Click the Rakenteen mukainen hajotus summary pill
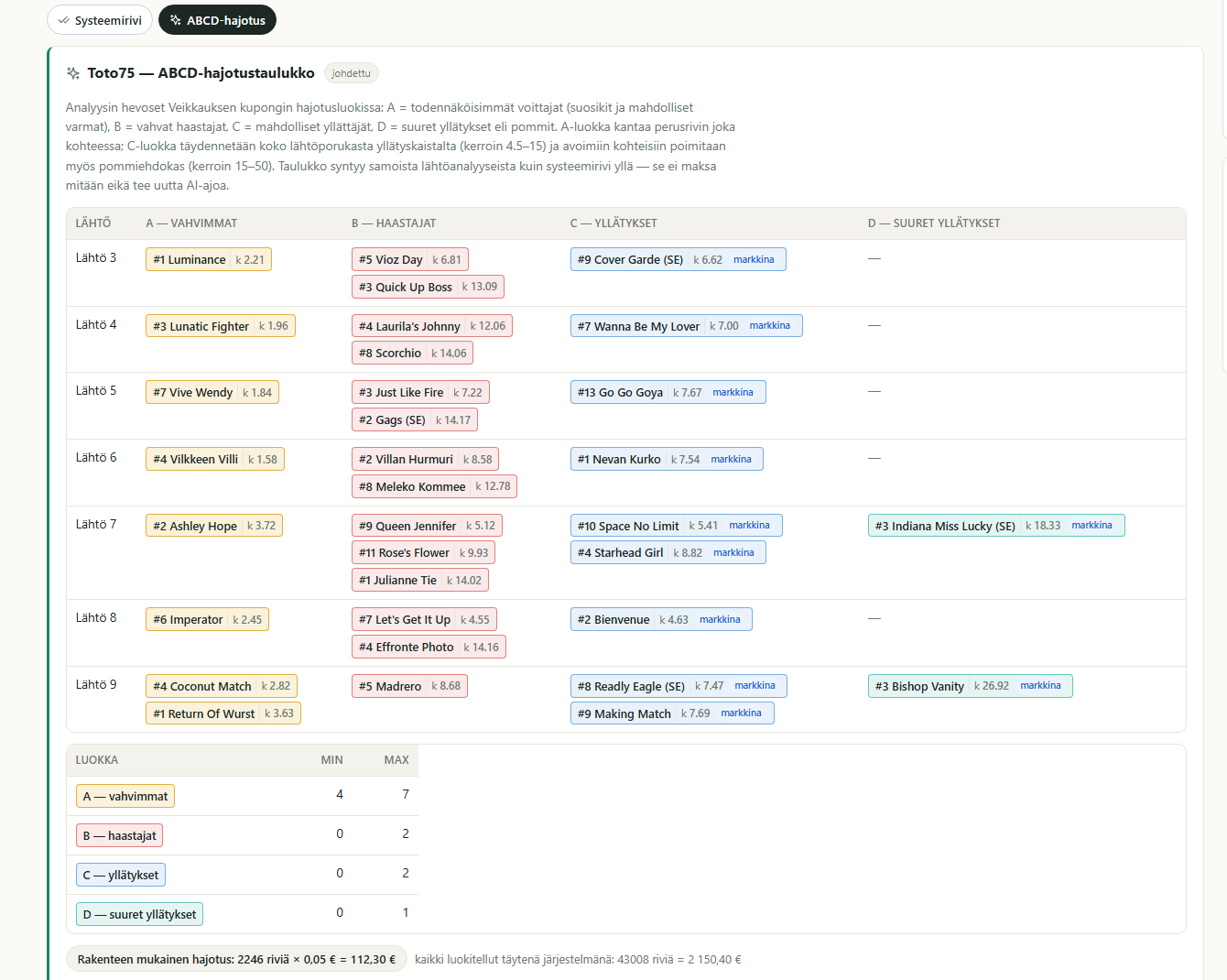 (x=236, y=959)
